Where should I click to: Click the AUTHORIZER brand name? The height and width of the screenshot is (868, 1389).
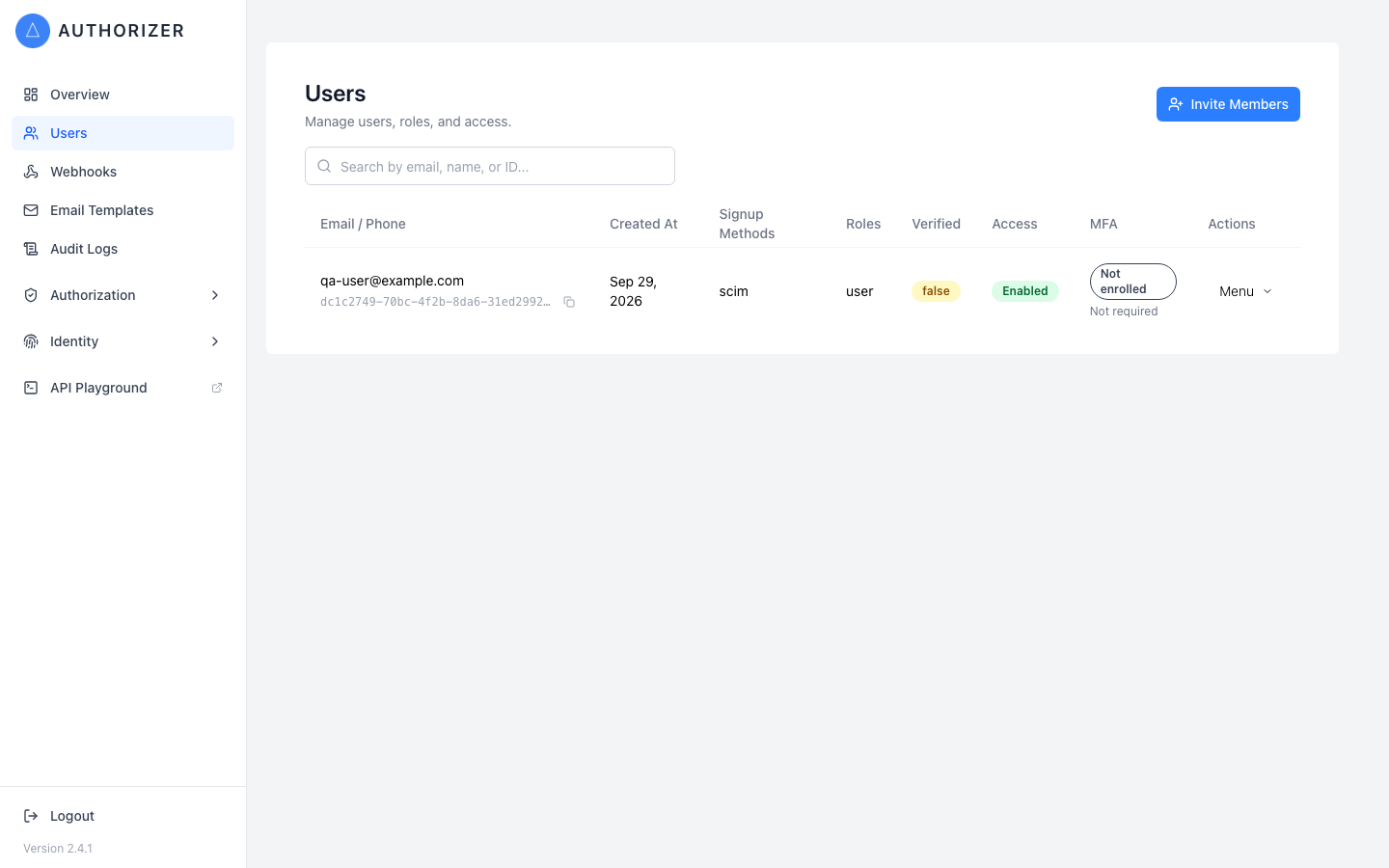(x=122, y=31)
